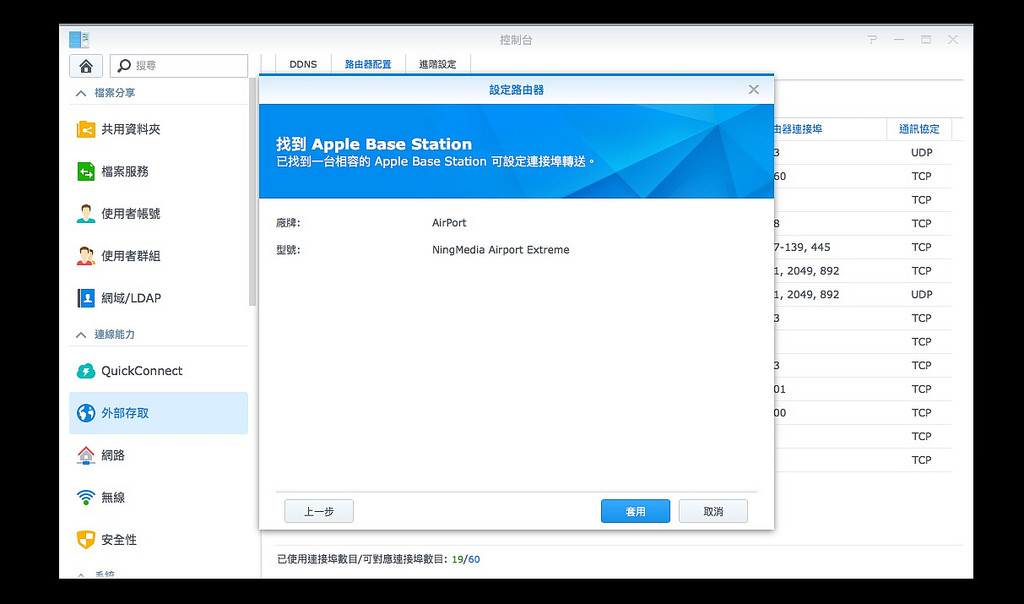Open 檔案服務 file services icon
Viewport: 1024px width, 604px height.
click(x=86, y=172)
